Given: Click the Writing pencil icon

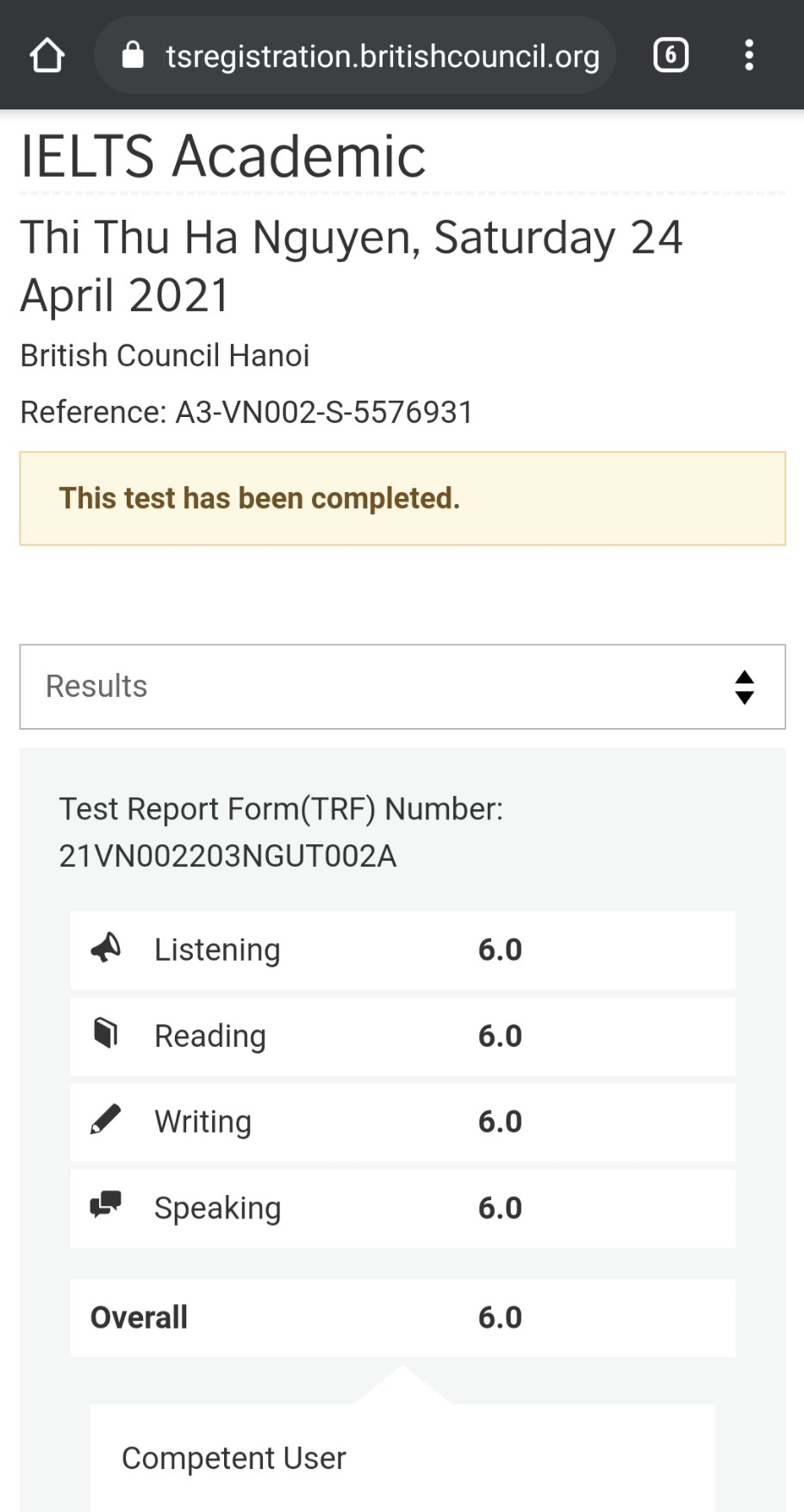Looking at the screenshot, I should [x=106, y=1120].
